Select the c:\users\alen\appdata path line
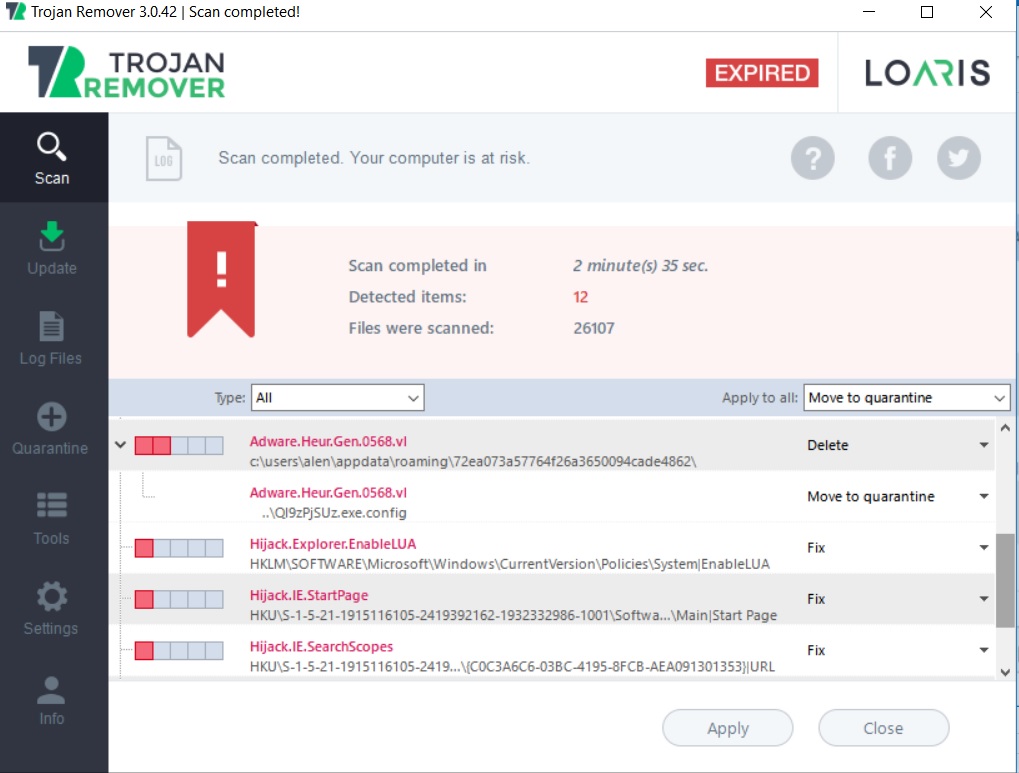 click(x=472, y=462)
